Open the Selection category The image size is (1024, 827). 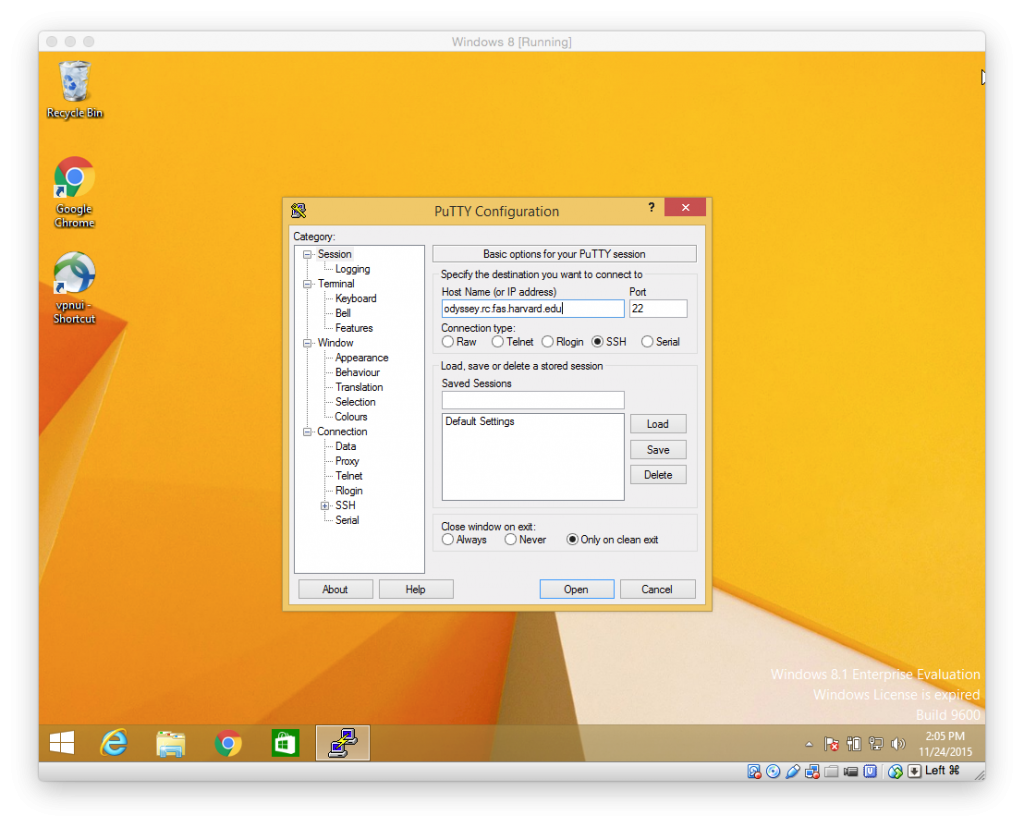tap(355, 402)
